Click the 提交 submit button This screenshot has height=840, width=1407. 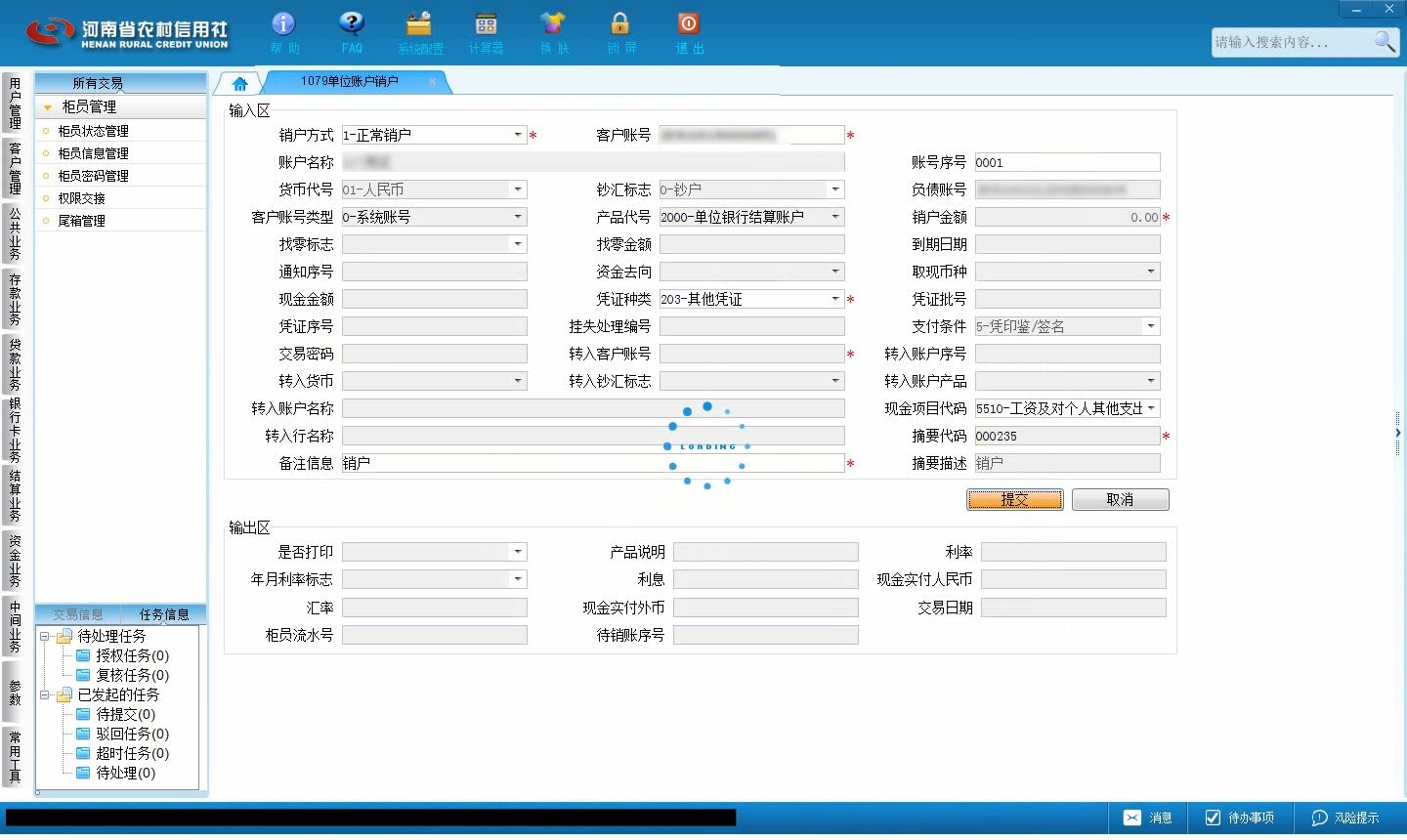pos(1015,499)
